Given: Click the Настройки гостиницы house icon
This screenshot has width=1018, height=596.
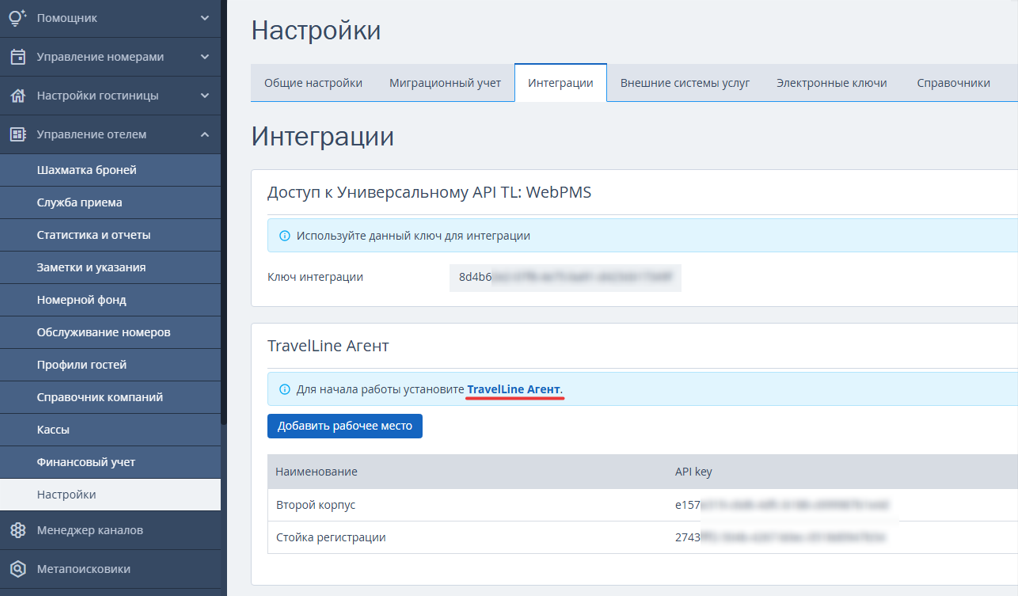Looking at the screenshot, I should pos(18,95).
